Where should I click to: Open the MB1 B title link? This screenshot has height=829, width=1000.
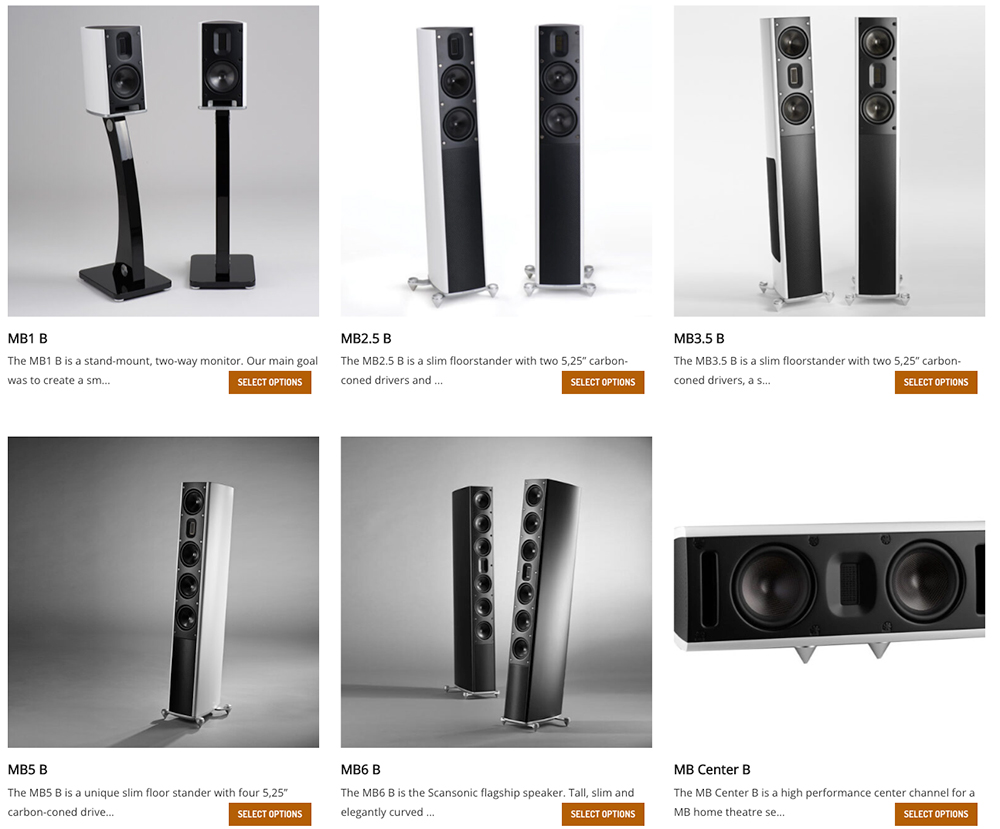(x=27, y=339)
